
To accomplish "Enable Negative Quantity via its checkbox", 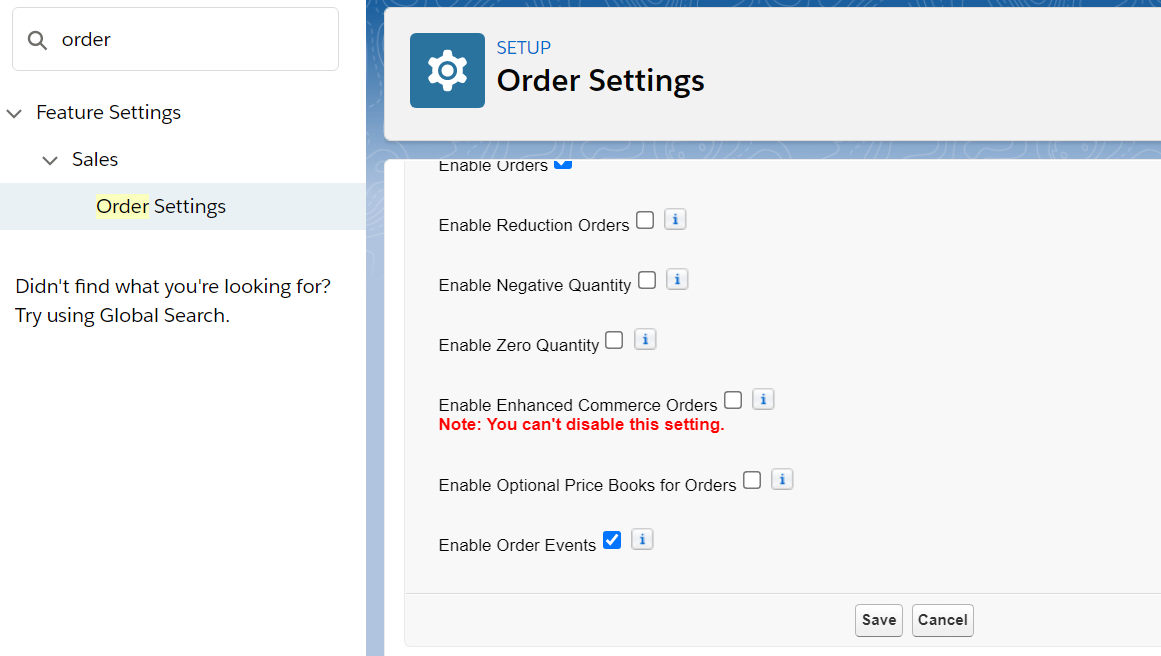I will tap(647, 279).
